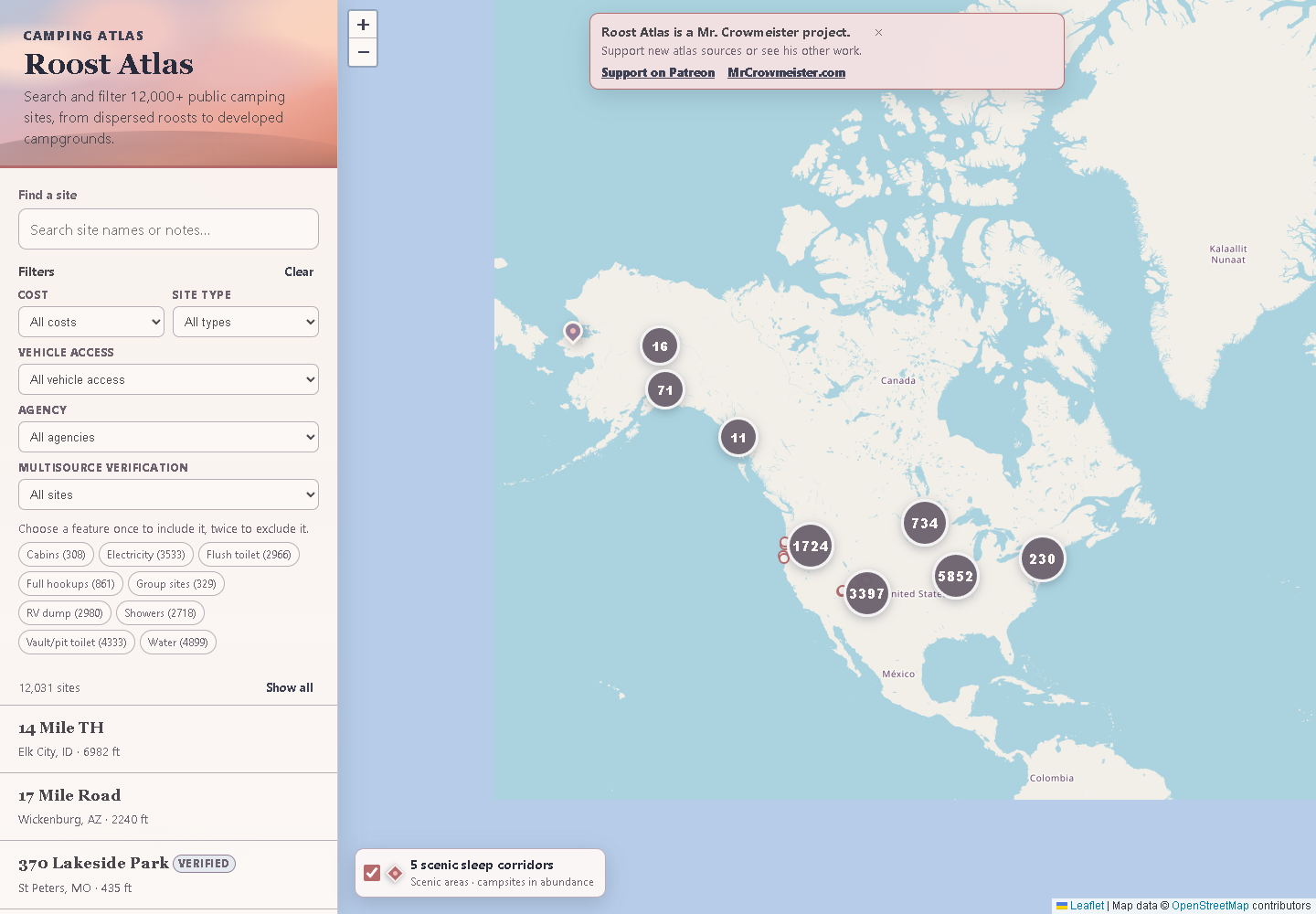Open the Multisource Verification dropdown
Viewport: 1316px width, 914px height.
point(168,494)
